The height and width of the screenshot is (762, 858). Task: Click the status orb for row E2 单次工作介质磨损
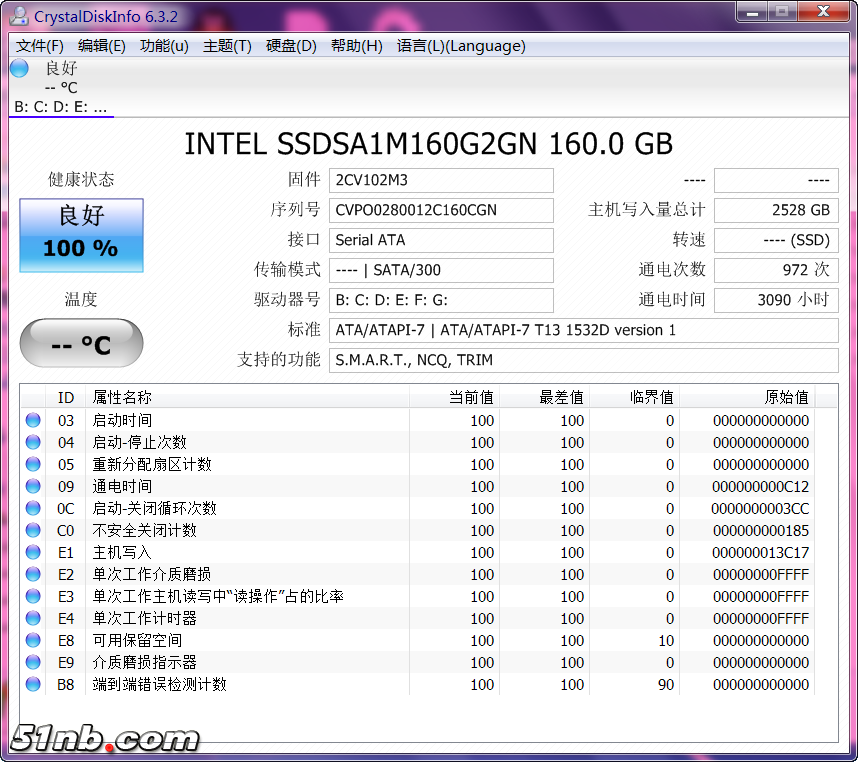33,574
